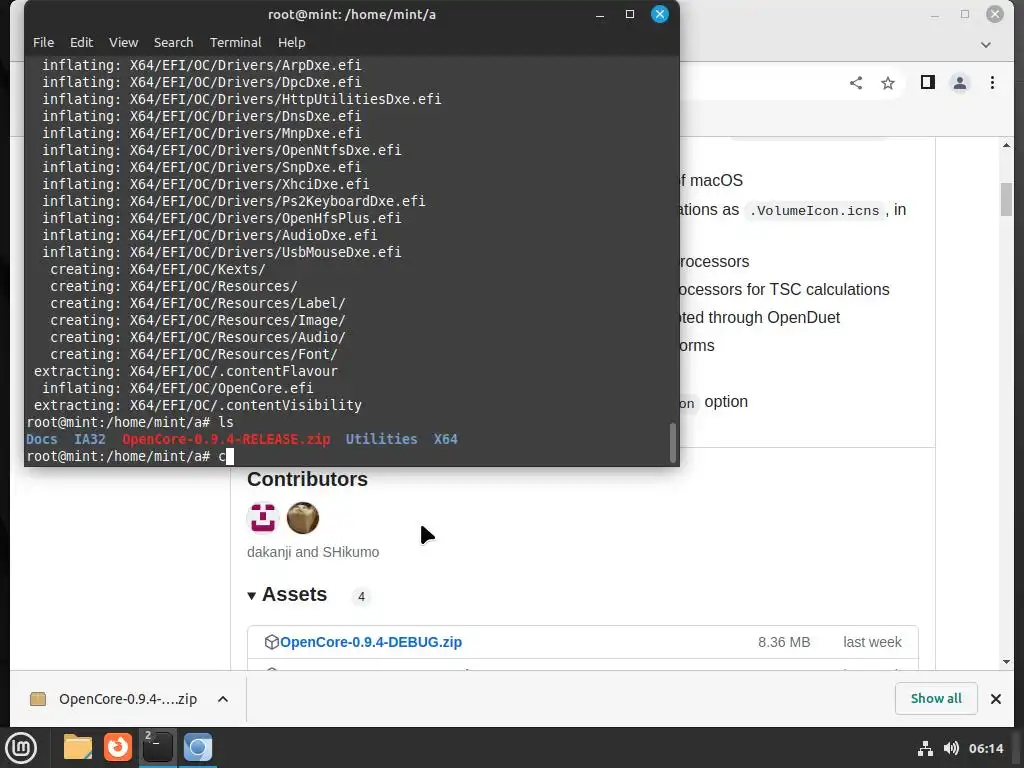
Task: Open the Files folder icon in taskbar
Action: coord(78,747)
